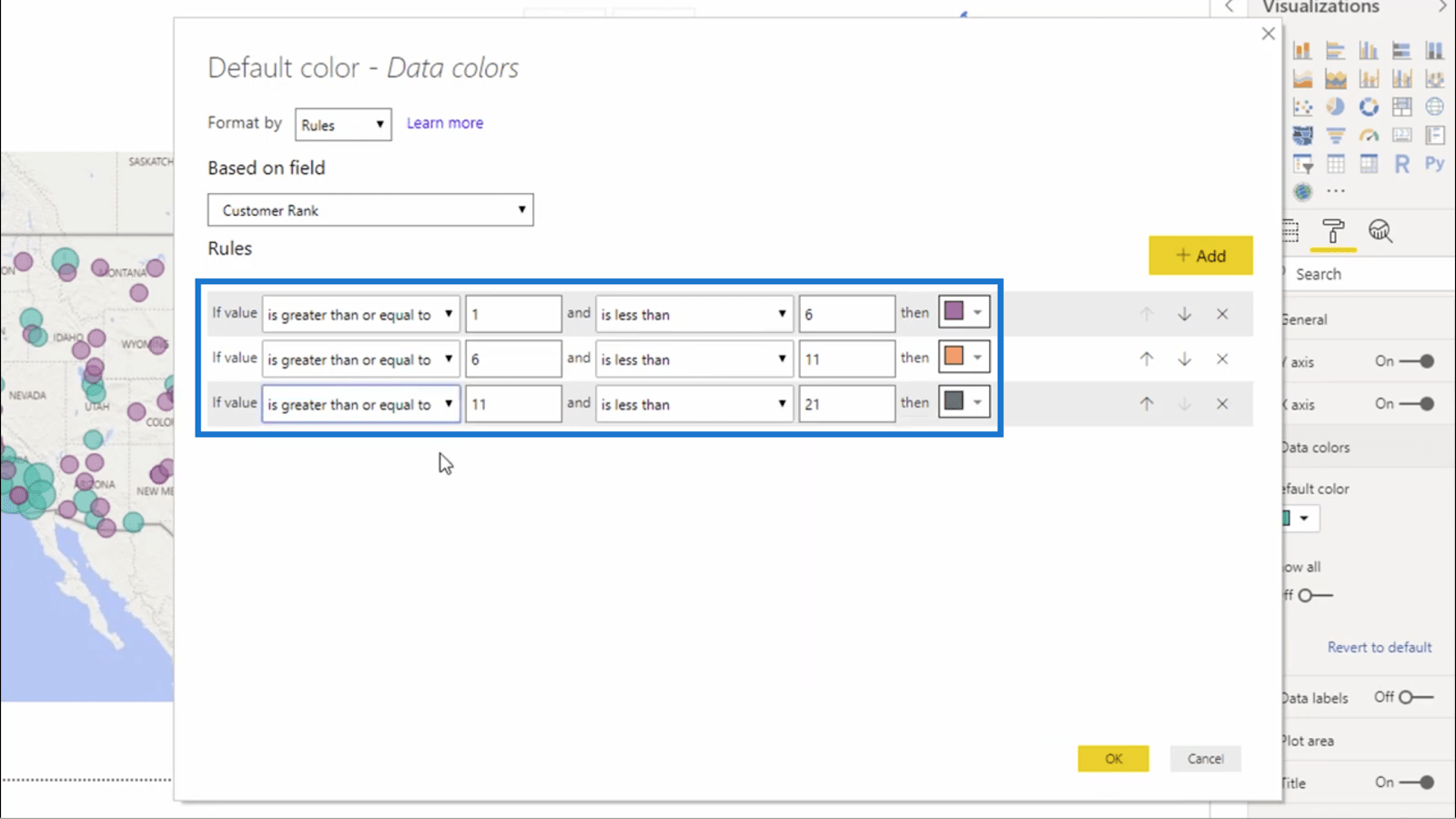Select the globe map visual

1435,107
